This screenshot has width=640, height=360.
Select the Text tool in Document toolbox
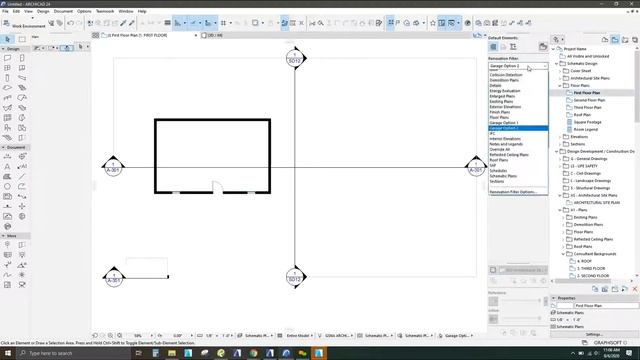[x=7, y=167]
